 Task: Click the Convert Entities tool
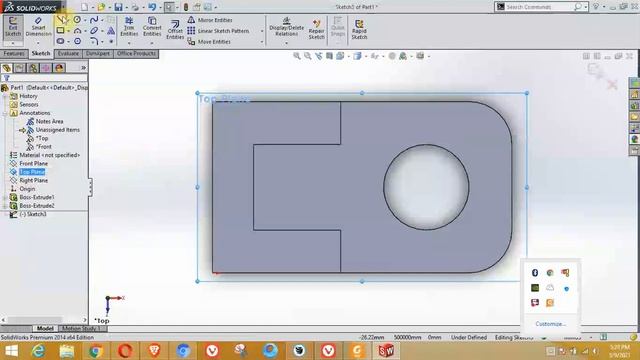152,27
